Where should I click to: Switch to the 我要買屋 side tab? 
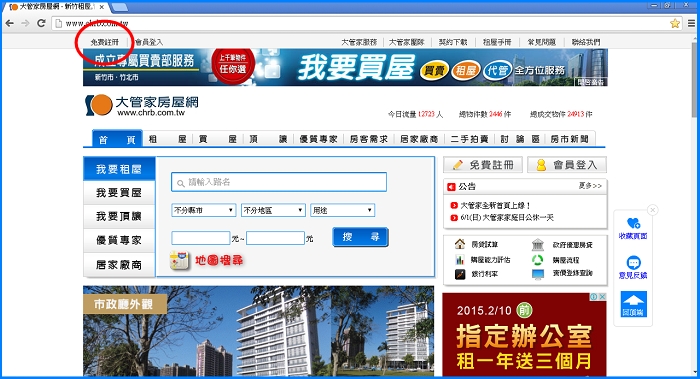[x=119, y=193]
